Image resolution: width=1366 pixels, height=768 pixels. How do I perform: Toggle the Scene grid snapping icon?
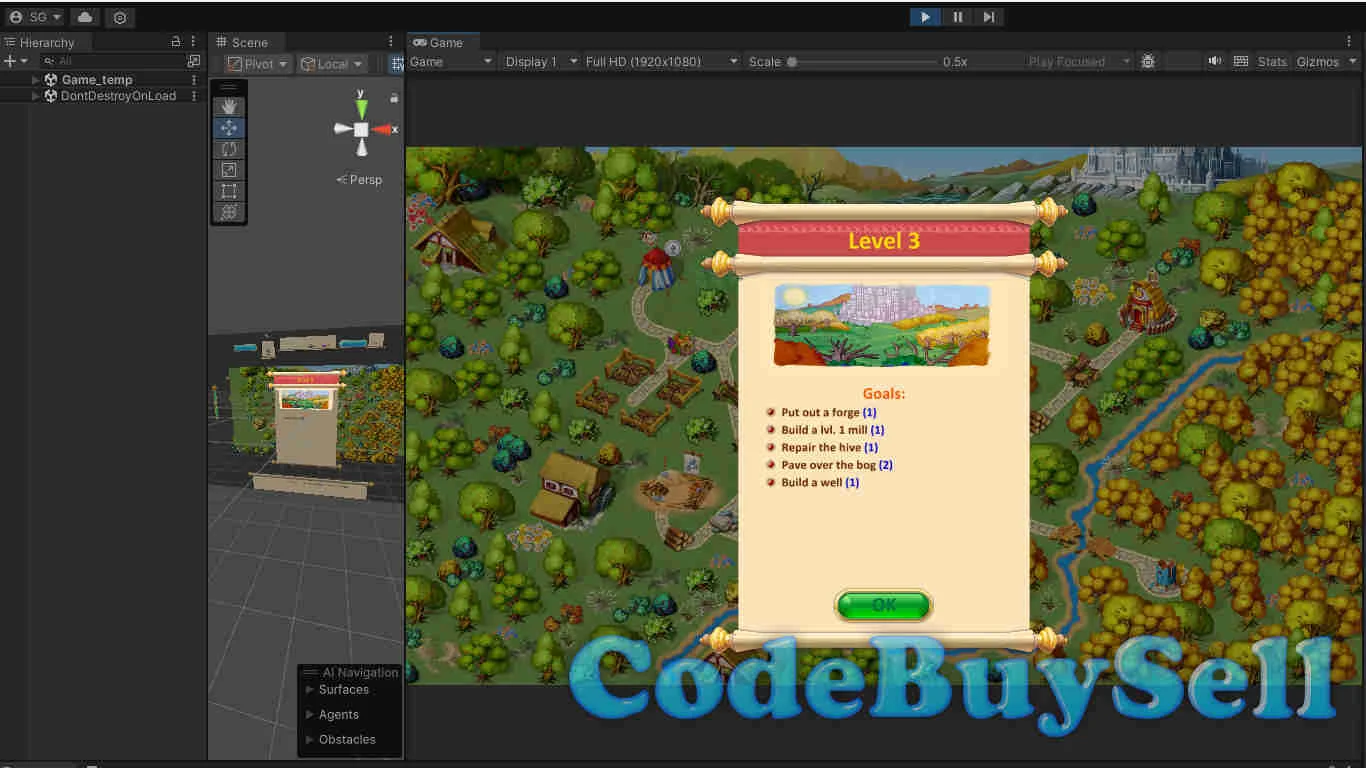397,64
